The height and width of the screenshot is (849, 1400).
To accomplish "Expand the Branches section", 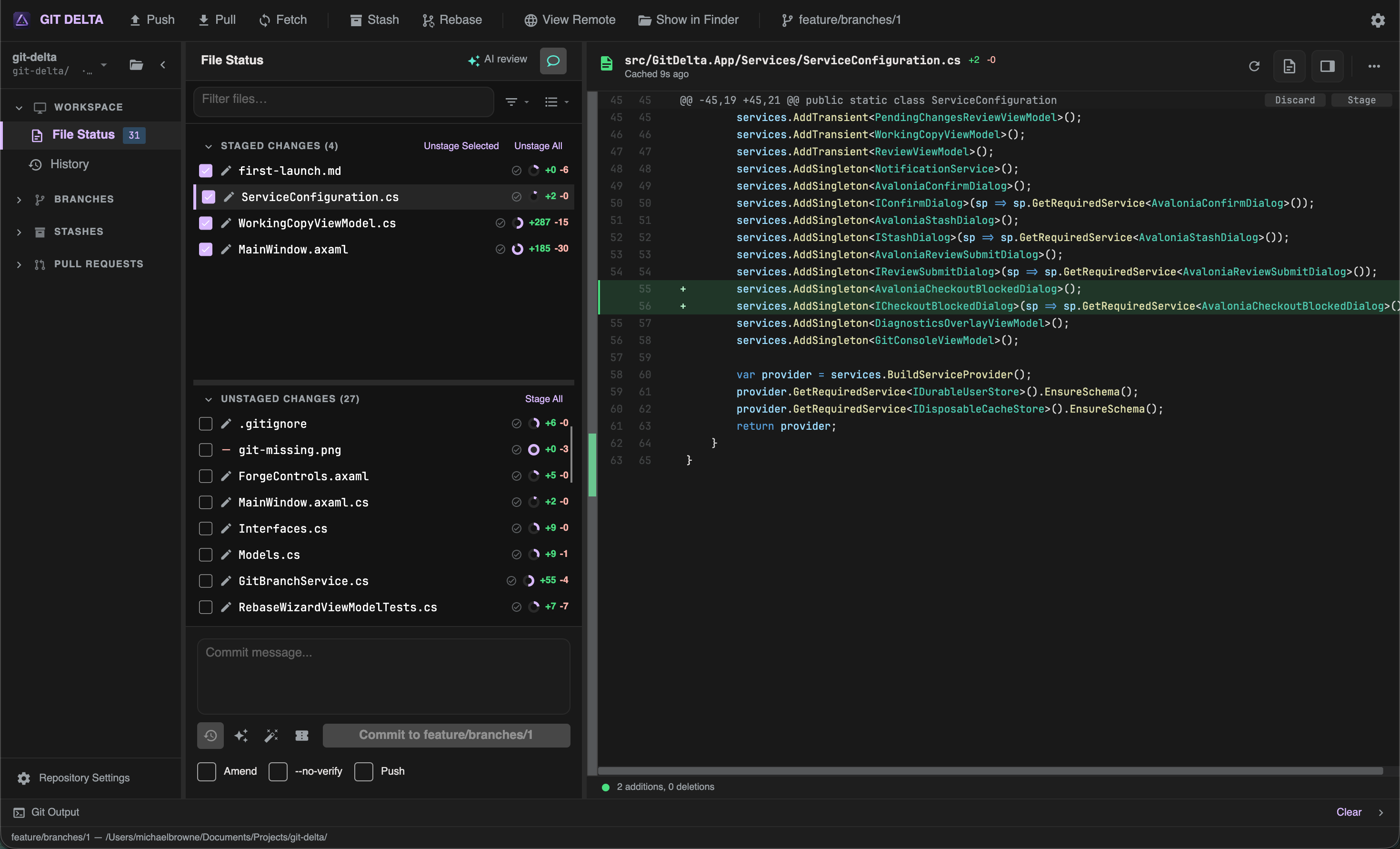I will click(x=19, y=200).
